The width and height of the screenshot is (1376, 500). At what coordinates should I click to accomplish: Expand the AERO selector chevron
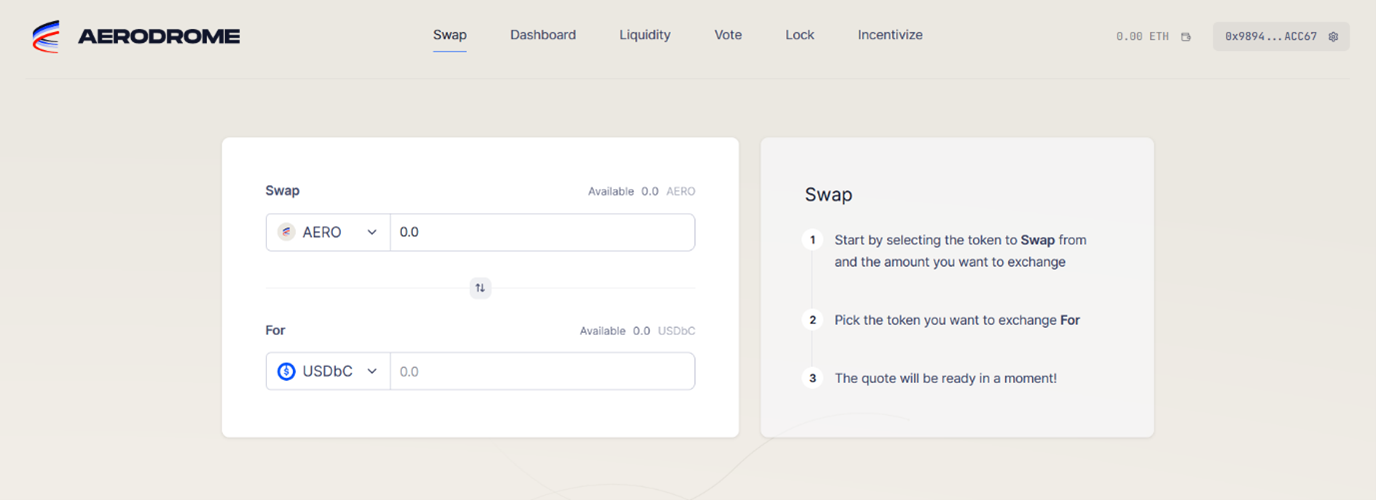tap(372, 232)
